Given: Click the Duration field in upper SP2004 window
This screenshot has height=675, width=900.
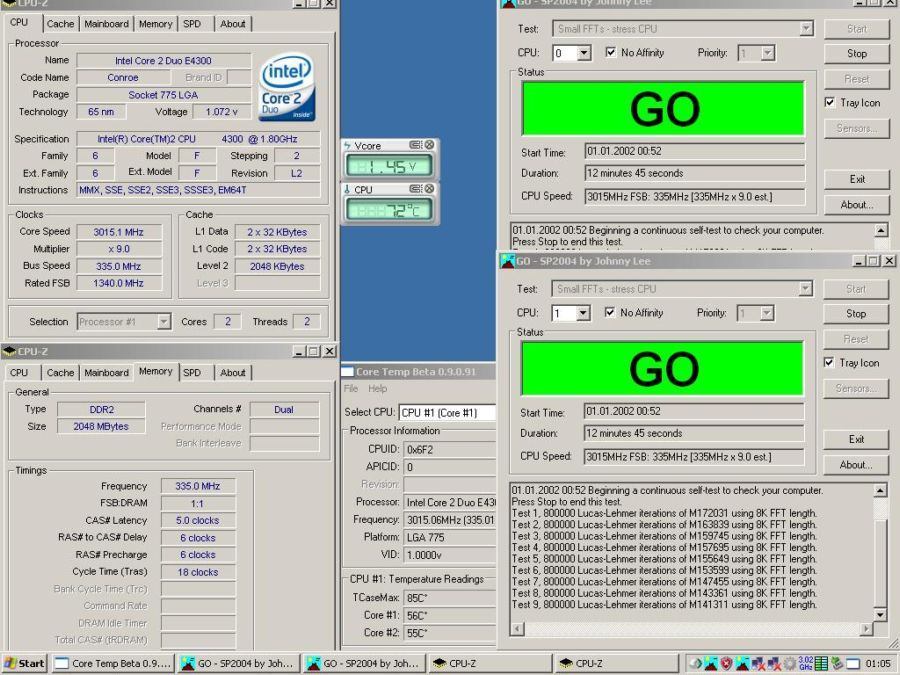Looking at the screenshot, I should pyautogui.click(x=694, y=173).
